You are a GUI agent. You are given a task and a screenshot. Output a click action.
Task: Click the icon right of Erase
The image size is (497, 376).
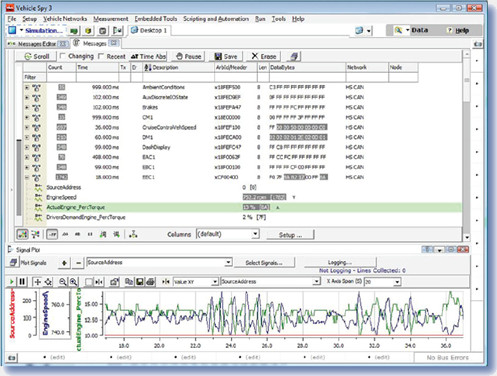294,56
